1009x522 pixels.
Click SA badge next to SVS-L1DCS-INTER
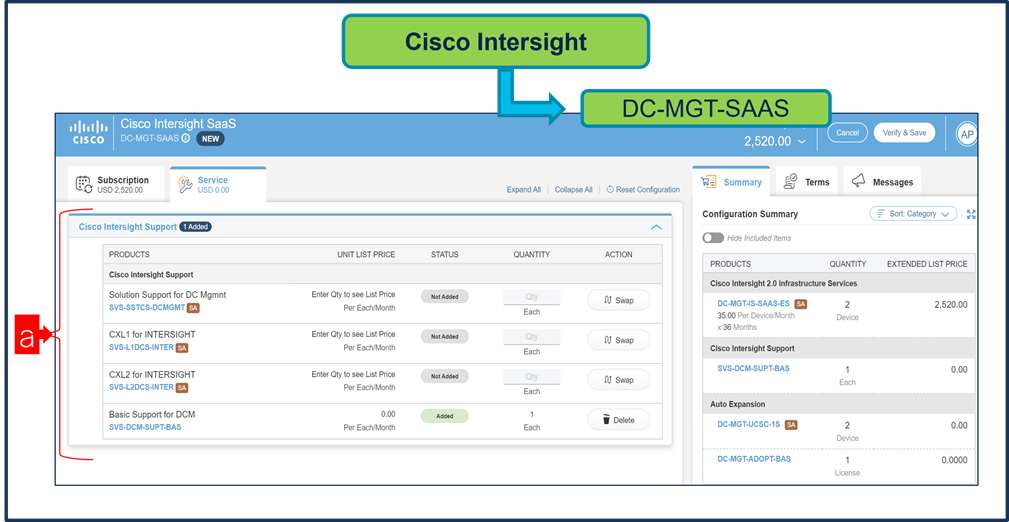[x=182, y=348]
